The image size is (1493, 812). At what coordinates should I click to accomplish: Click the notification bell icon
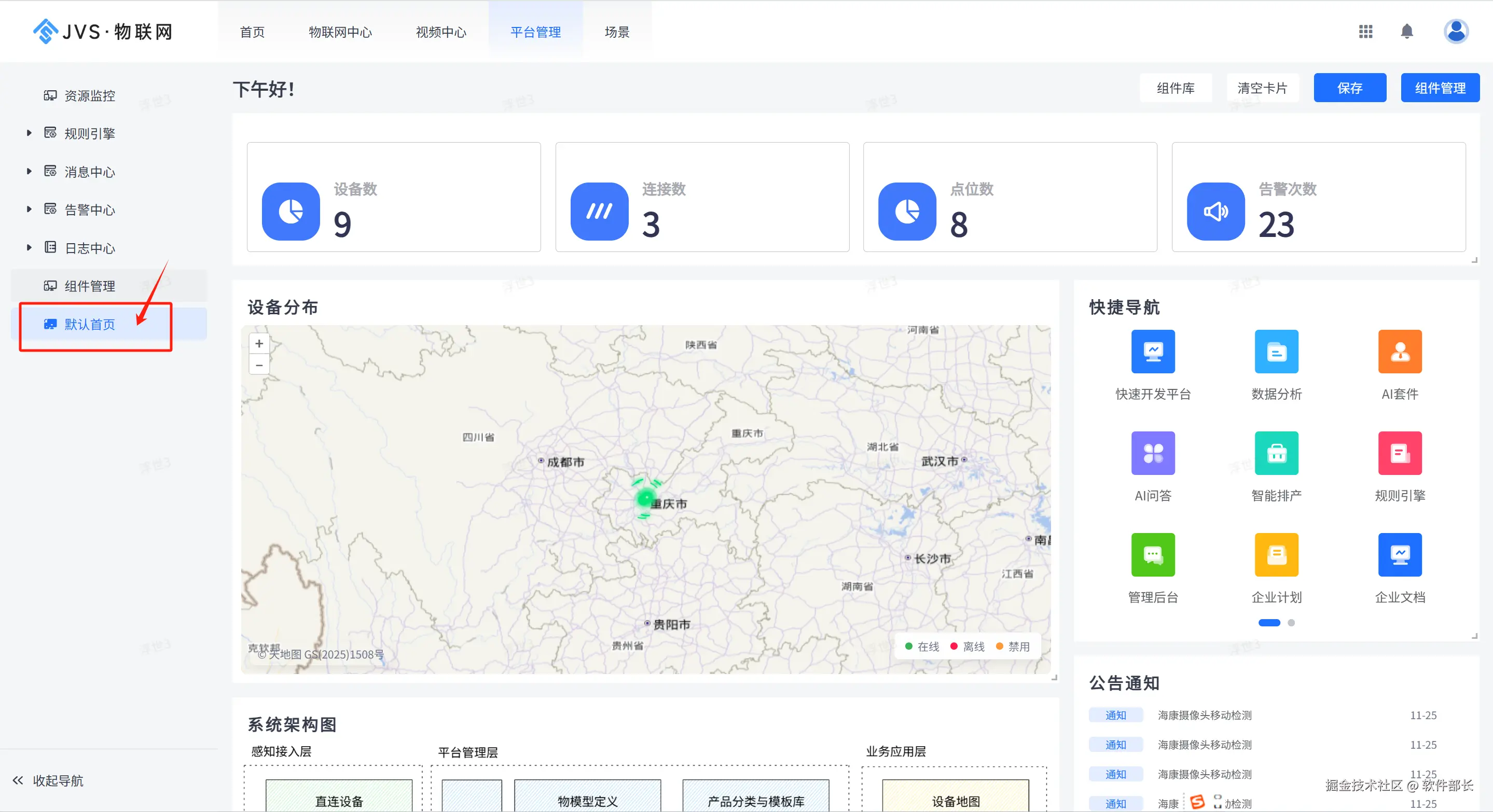pyautogui.click(x=1406, y=31)
